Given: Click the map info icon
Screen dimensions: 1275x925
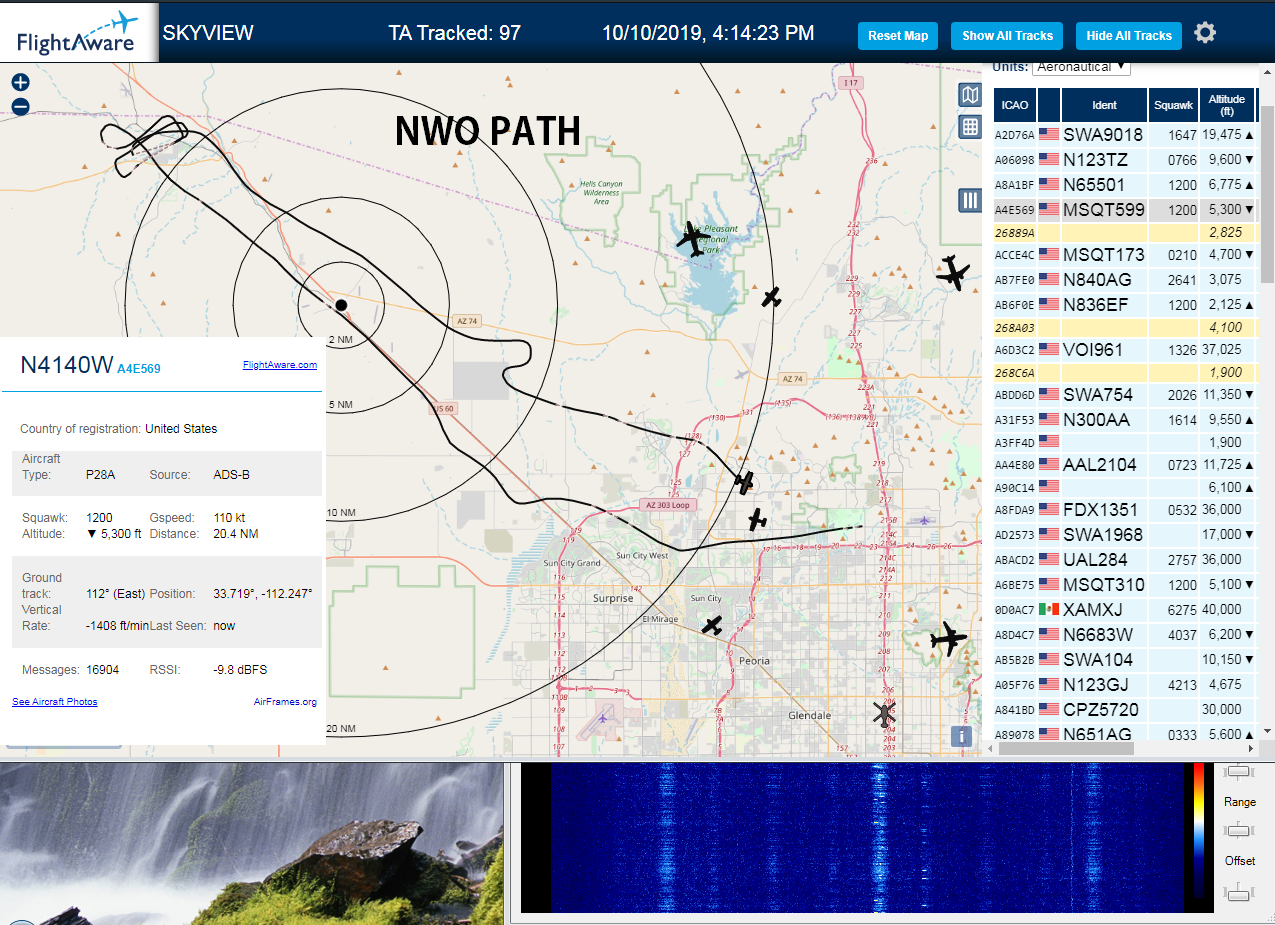Looking at the screenshot, I should pos(961,736).
